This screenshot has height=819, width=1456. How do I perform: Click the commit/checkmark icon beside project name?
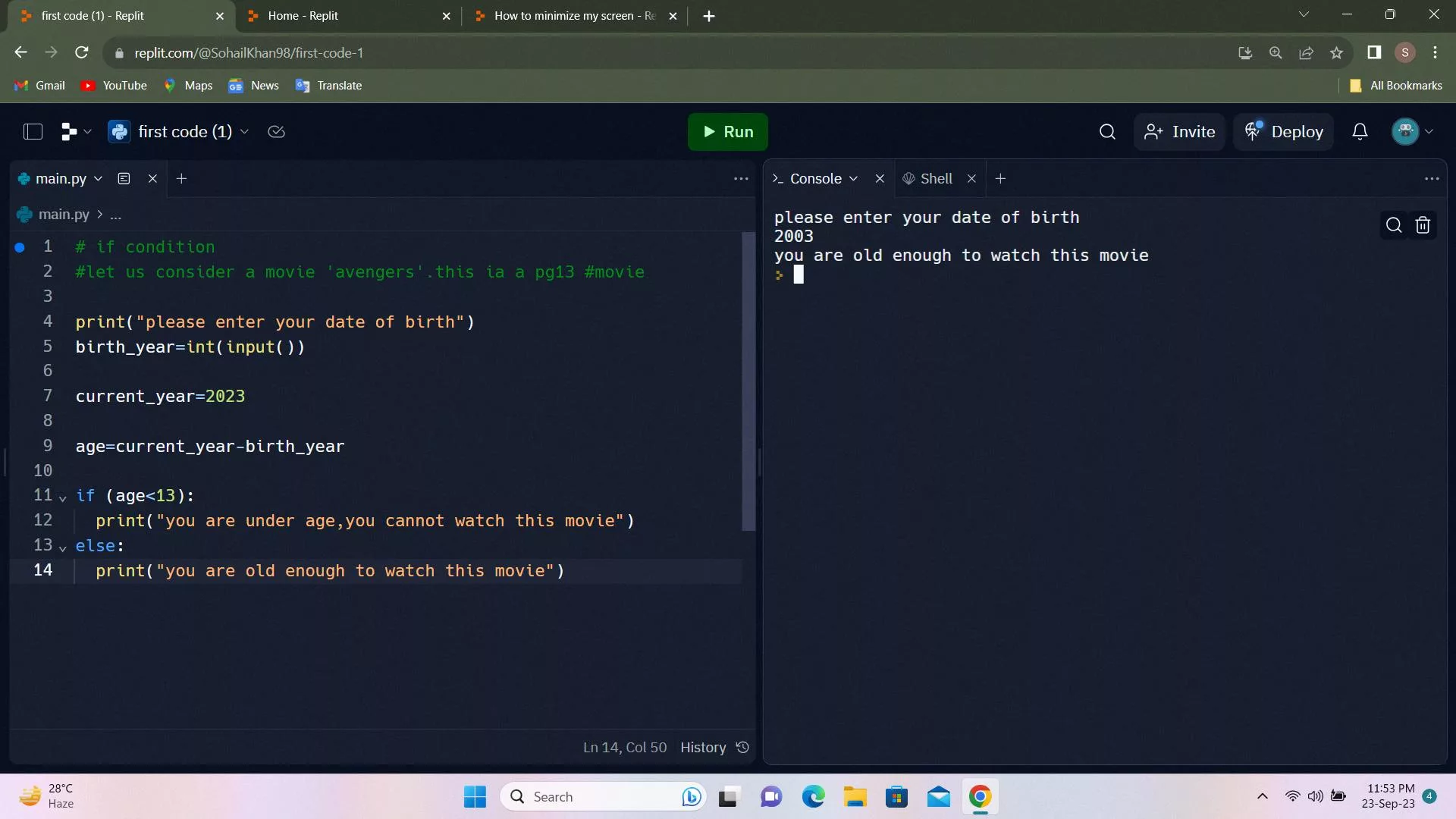point(276,131)
